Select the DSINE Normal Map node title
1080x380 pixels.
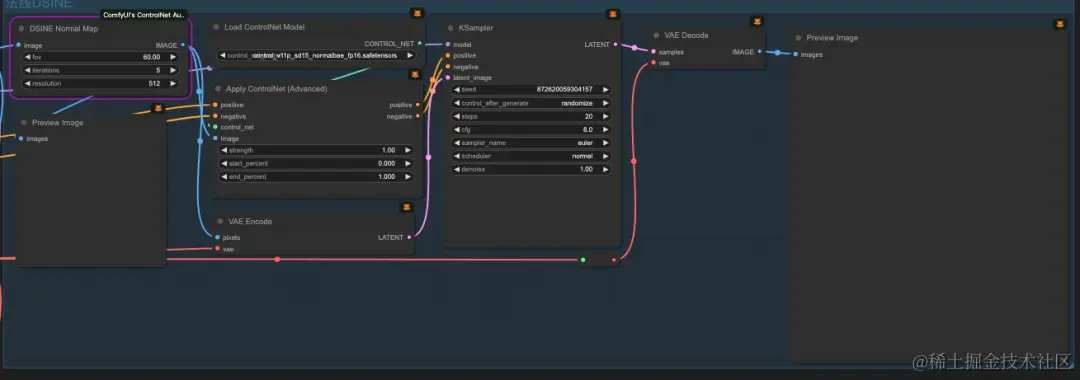[63, 29]
